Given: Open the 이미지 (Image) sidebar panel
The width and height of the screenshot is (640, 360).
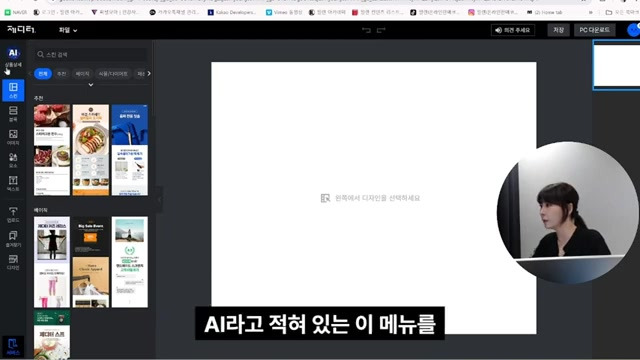Looking at the screenshot, I should point(13,137).
